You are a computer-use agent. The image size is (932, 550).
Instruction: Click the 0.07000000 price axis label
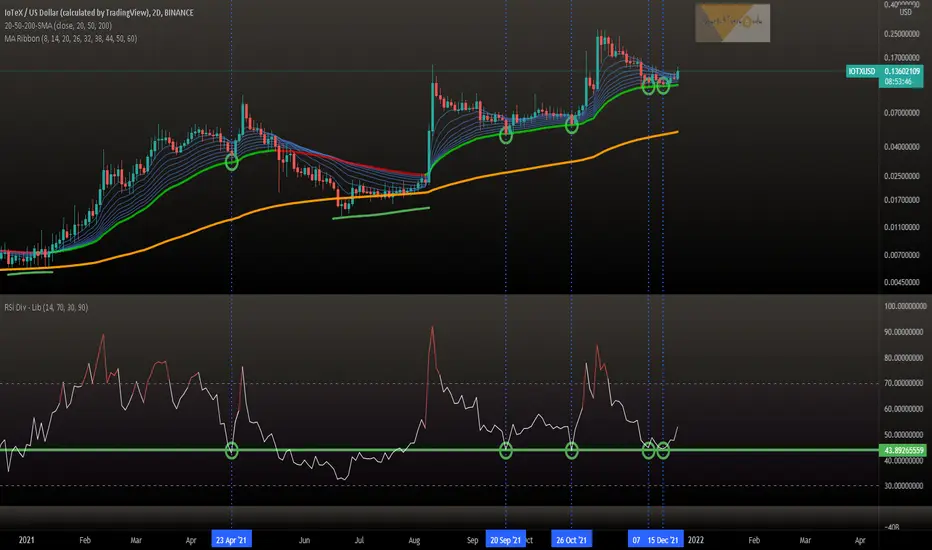(902, 112)
